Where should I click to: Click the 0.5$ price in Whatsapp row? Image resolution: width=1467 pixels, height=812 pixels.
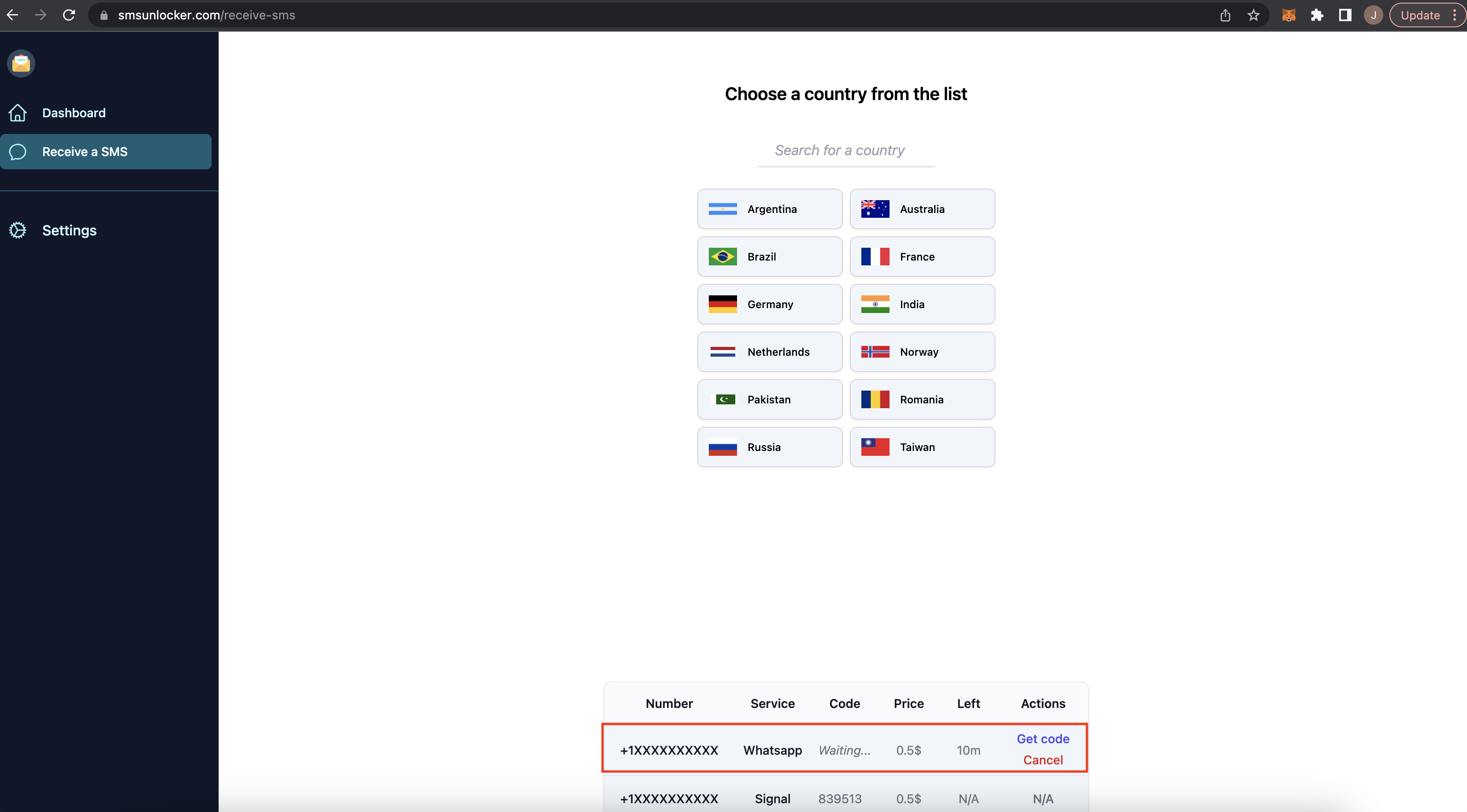(x=908, y=750)
